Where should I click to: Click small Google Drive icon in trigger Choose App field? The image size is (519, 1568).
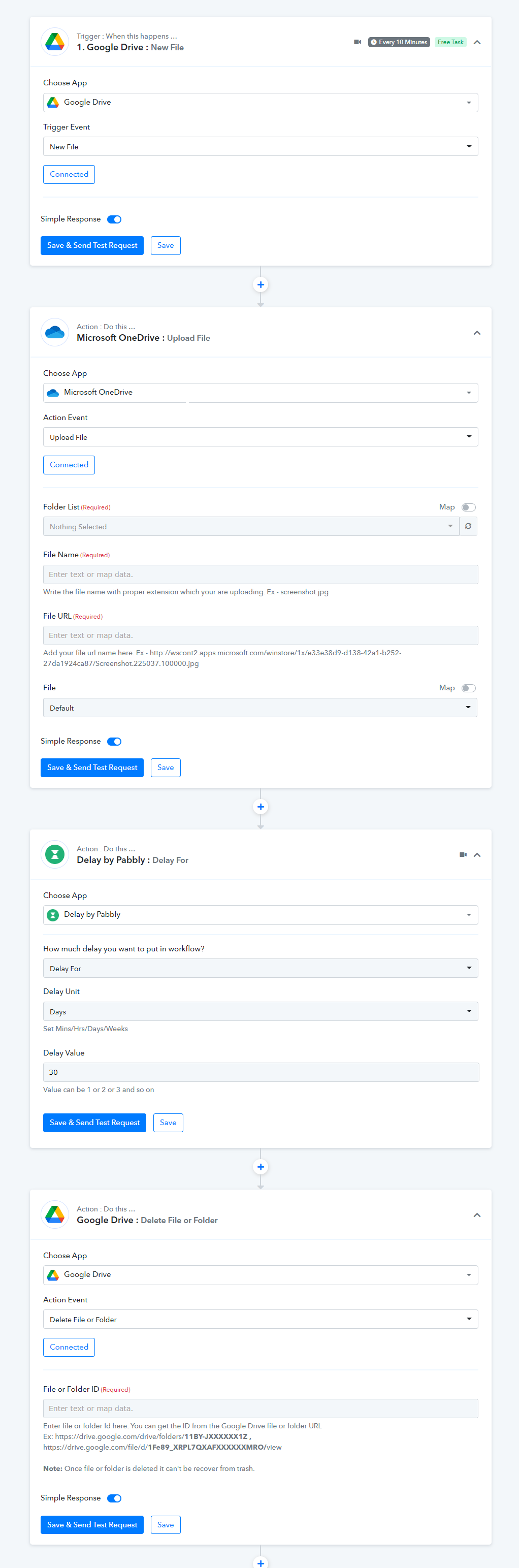click(53, 102)
